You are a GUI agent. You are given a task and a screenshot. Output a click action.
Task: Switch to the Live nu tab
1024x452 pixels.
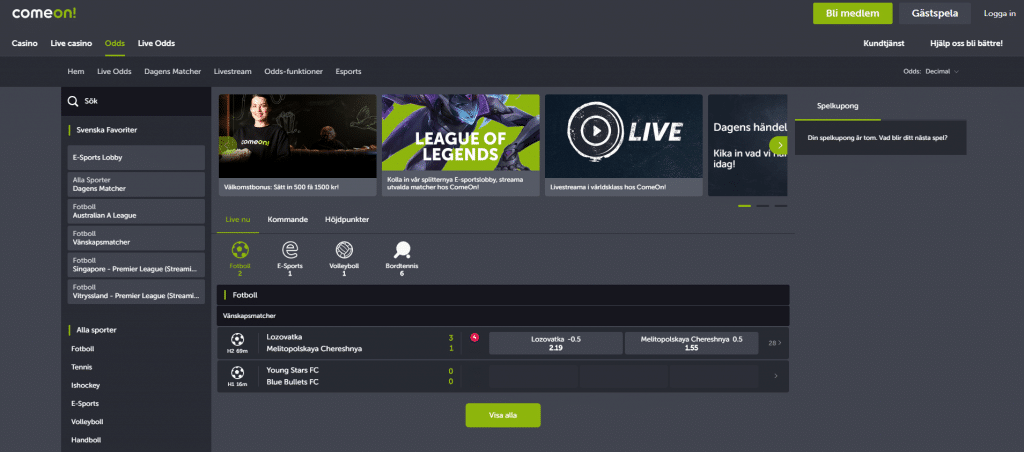[238, 219]
